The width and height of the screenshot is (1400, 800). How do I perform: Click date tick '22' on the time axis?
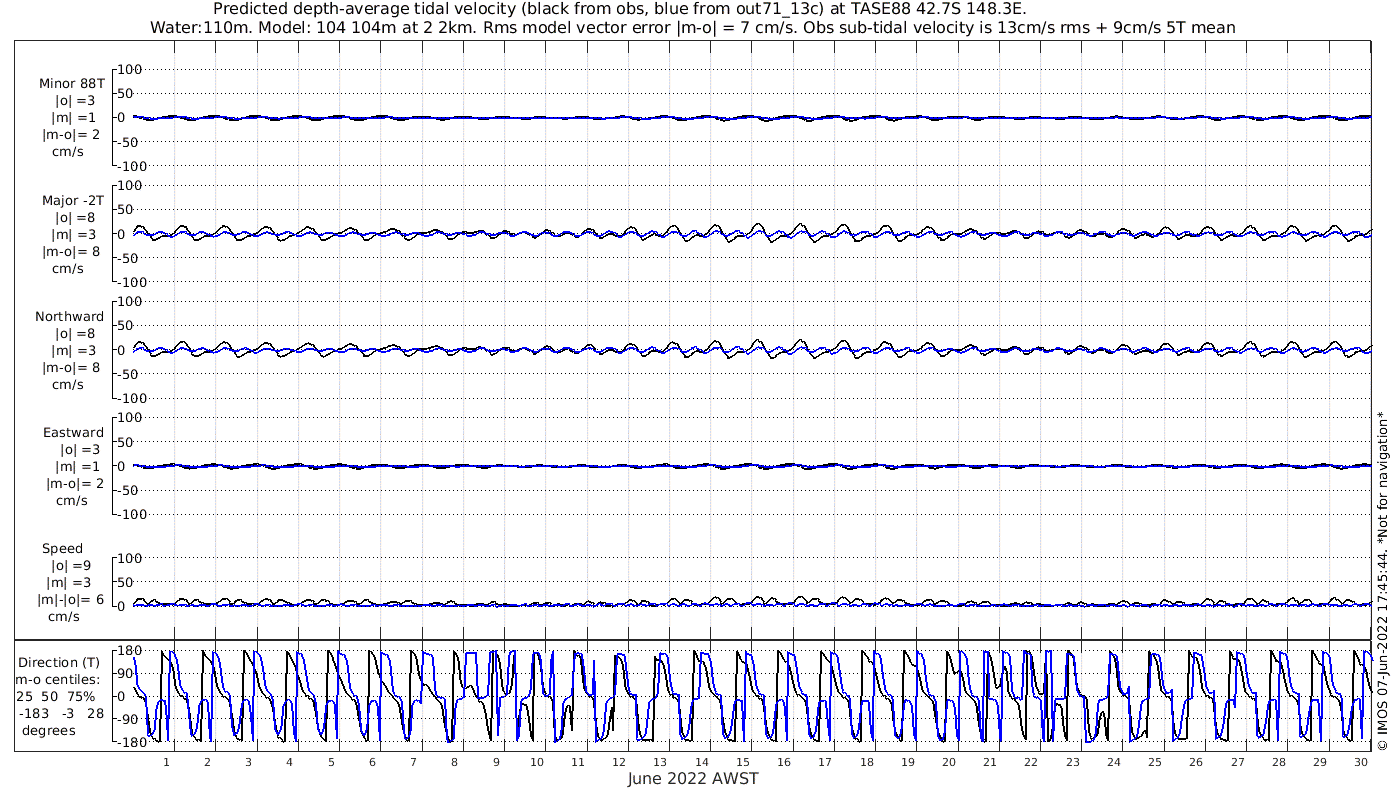click(x=1031, y=762)
